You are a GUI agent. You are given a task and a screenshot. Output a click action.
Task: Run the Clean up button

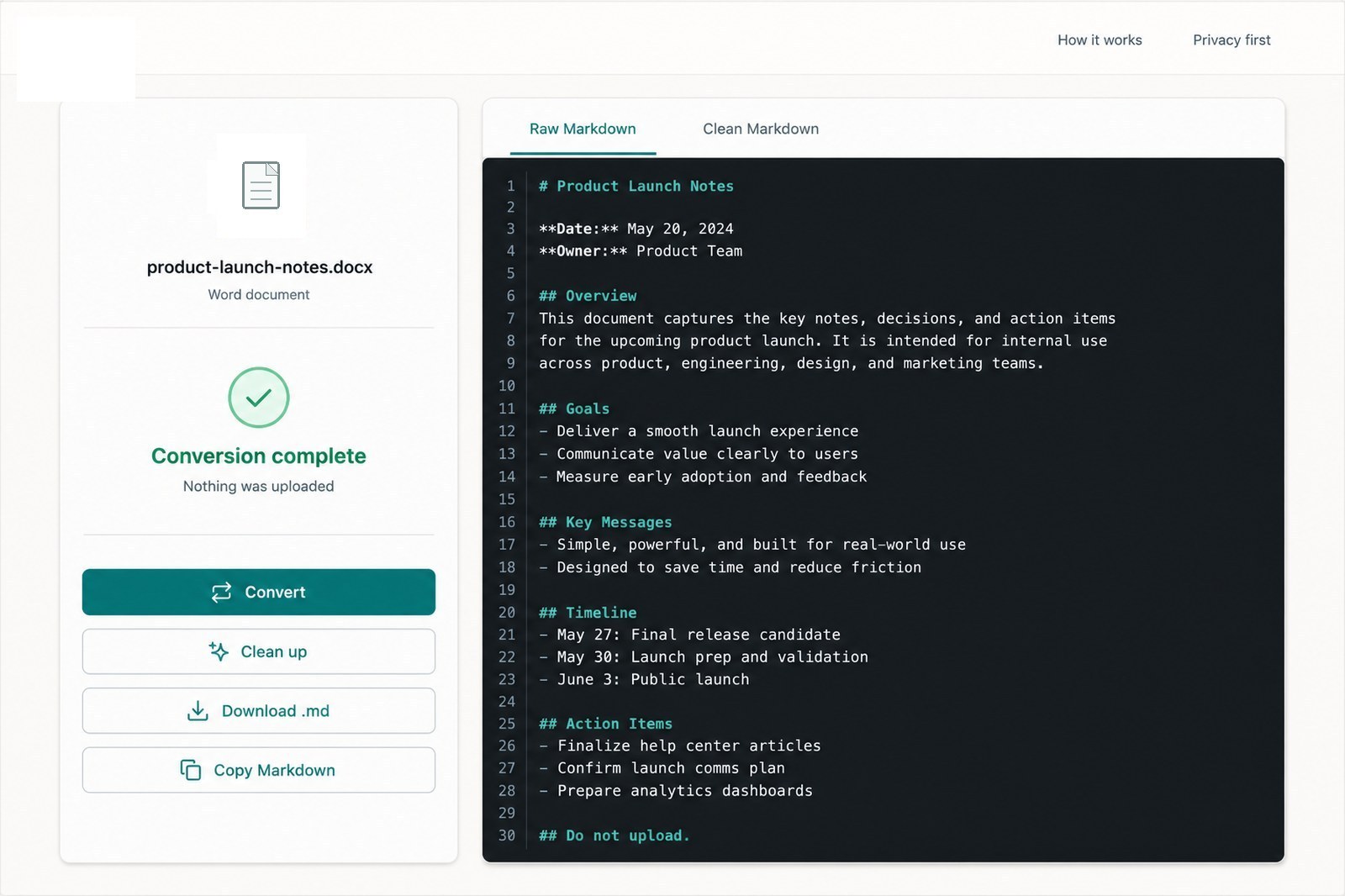(x=259, y=651)
